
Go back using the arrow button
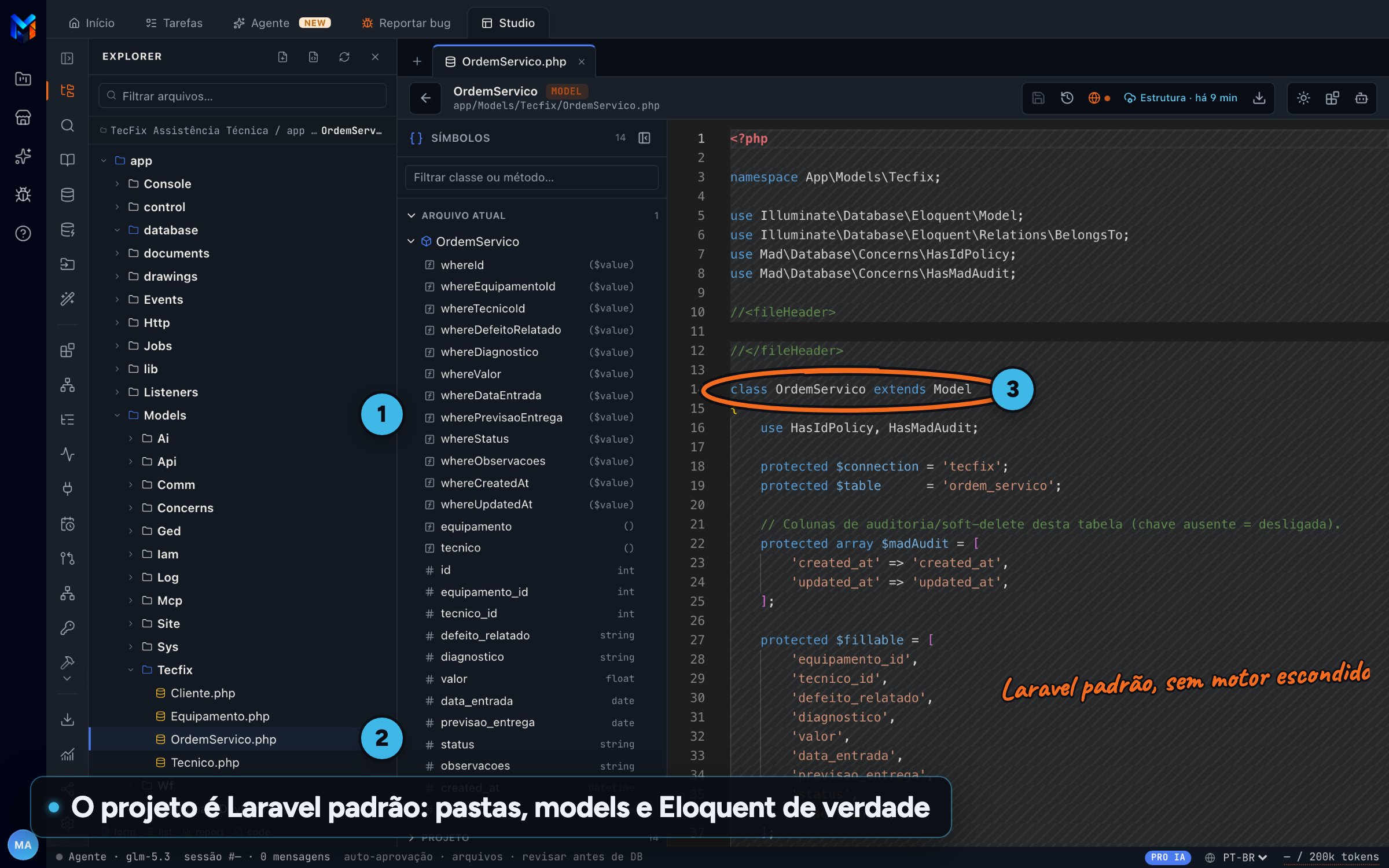tap(425, 98)
